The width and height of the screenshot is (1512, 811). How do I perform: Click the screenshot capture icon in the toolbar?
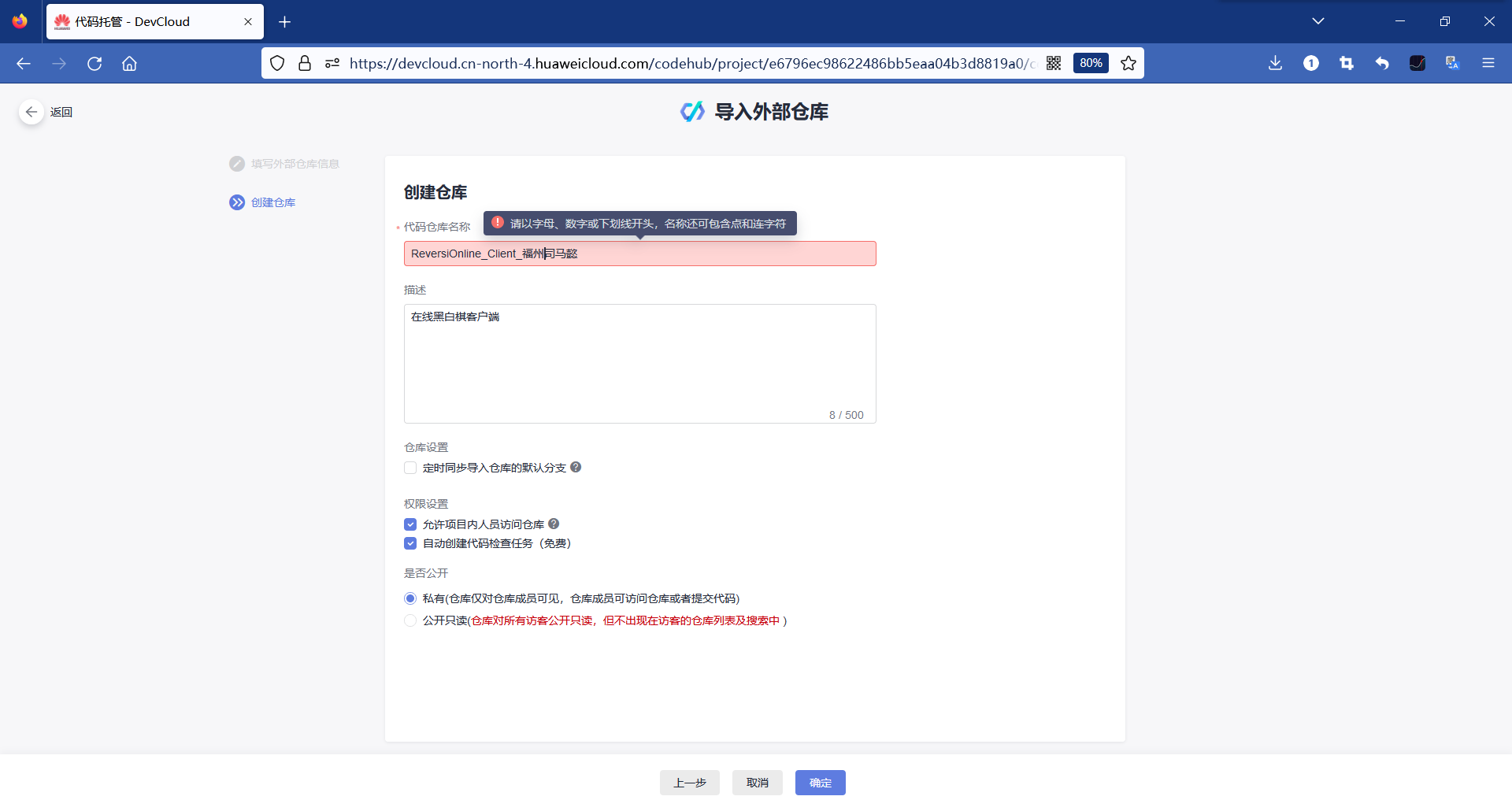tap(1347, 63)
